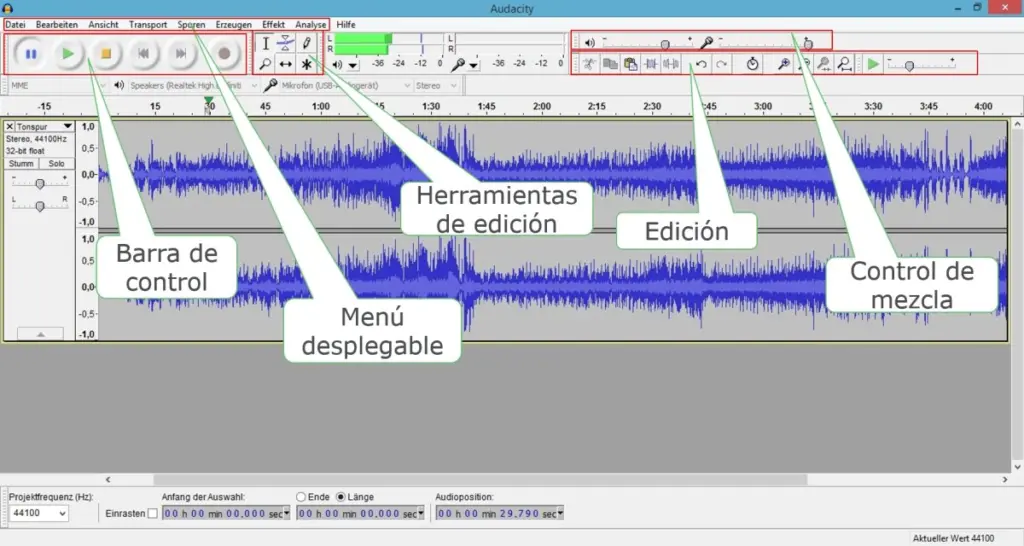Collapse track with bottom arrow button

coord(40,334)
